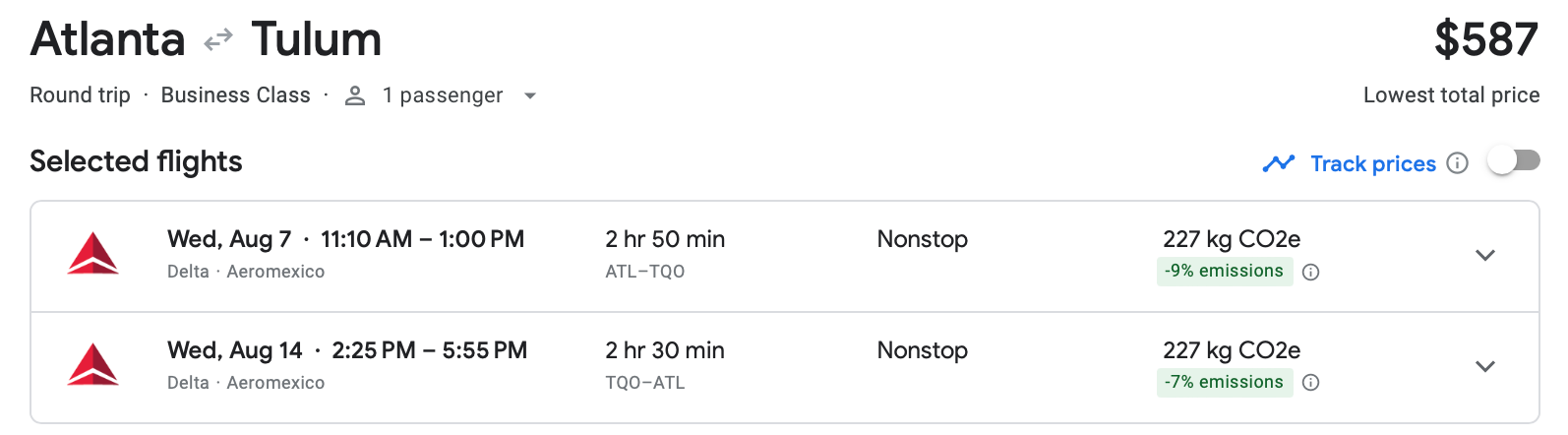Expand the Aug 7 flight details chevron
This screenshot has height=435, width=1568.
[x=1484, y=255]
